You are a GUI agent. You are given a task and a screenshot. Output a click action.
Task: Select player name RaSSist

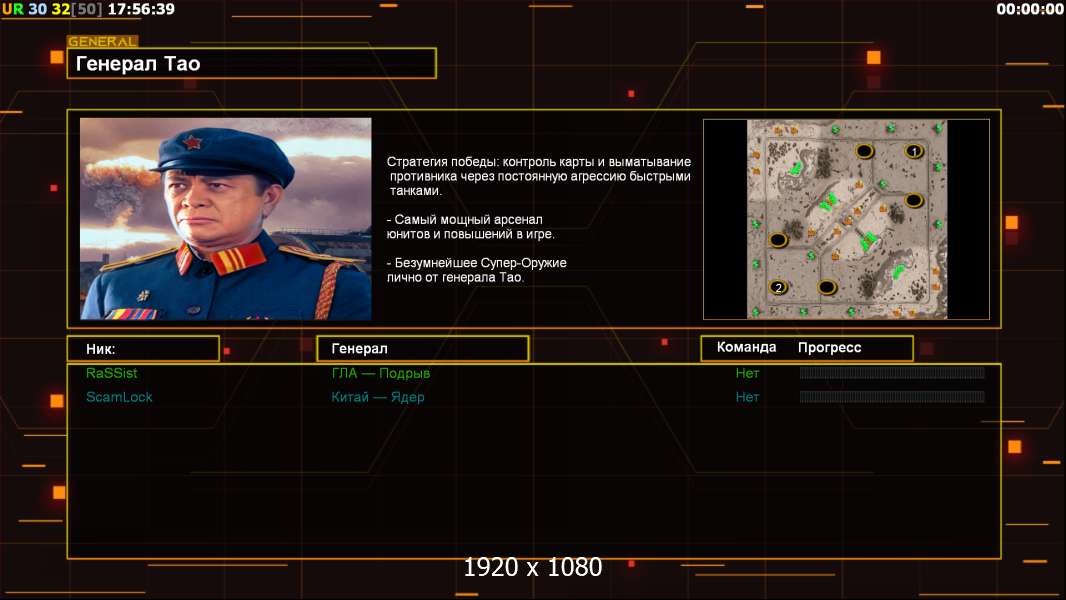click(111, 373)
